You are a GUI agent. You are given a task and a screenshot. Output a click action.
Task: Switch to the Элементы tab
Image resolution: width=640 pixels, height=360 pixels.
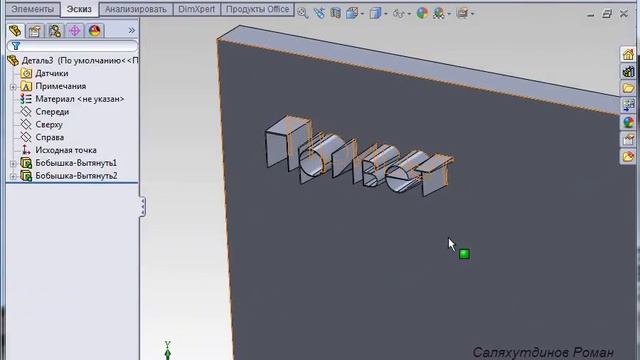[33, 9]
